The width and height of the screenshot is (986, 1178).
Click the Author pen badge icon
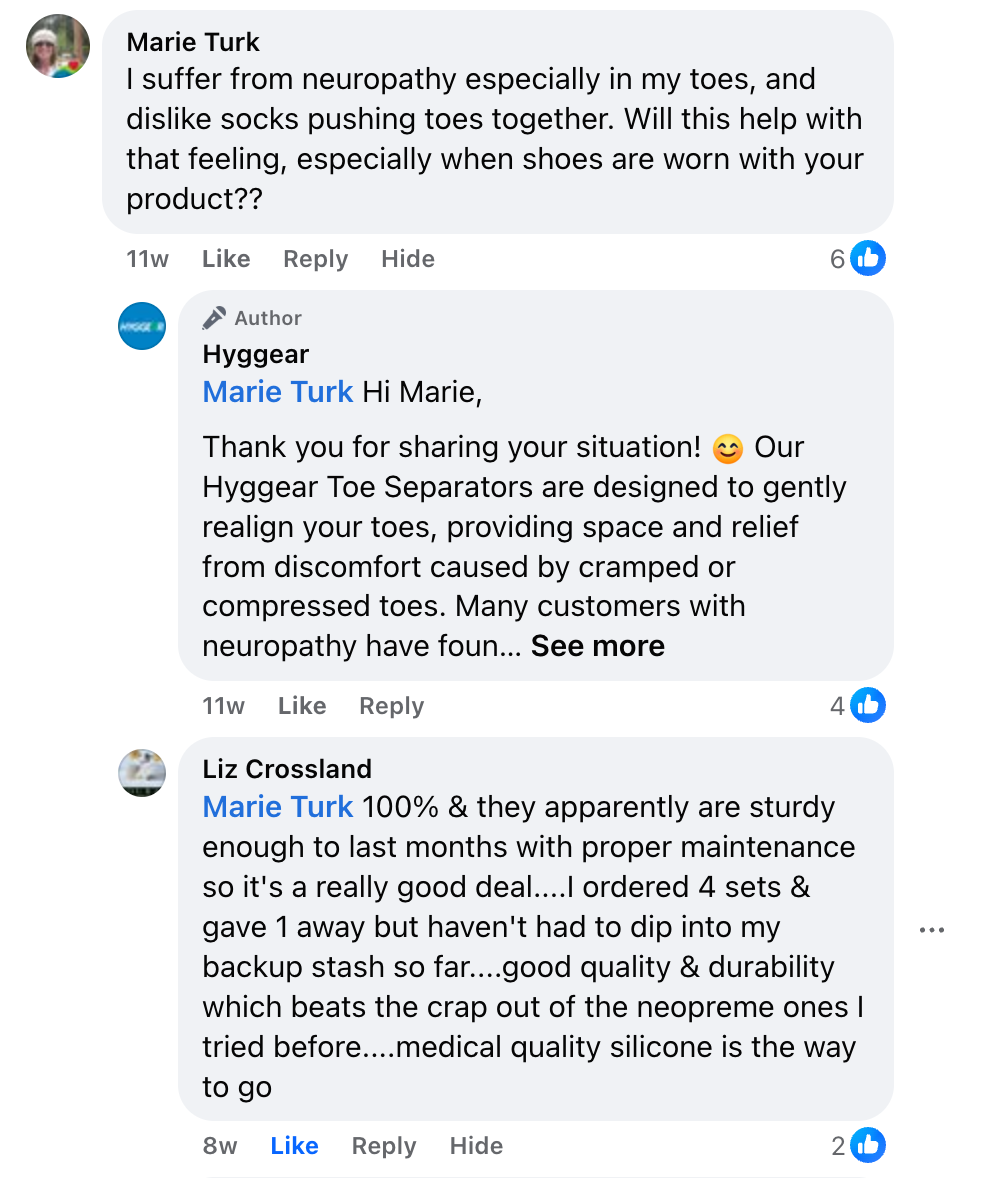point(214,318)
